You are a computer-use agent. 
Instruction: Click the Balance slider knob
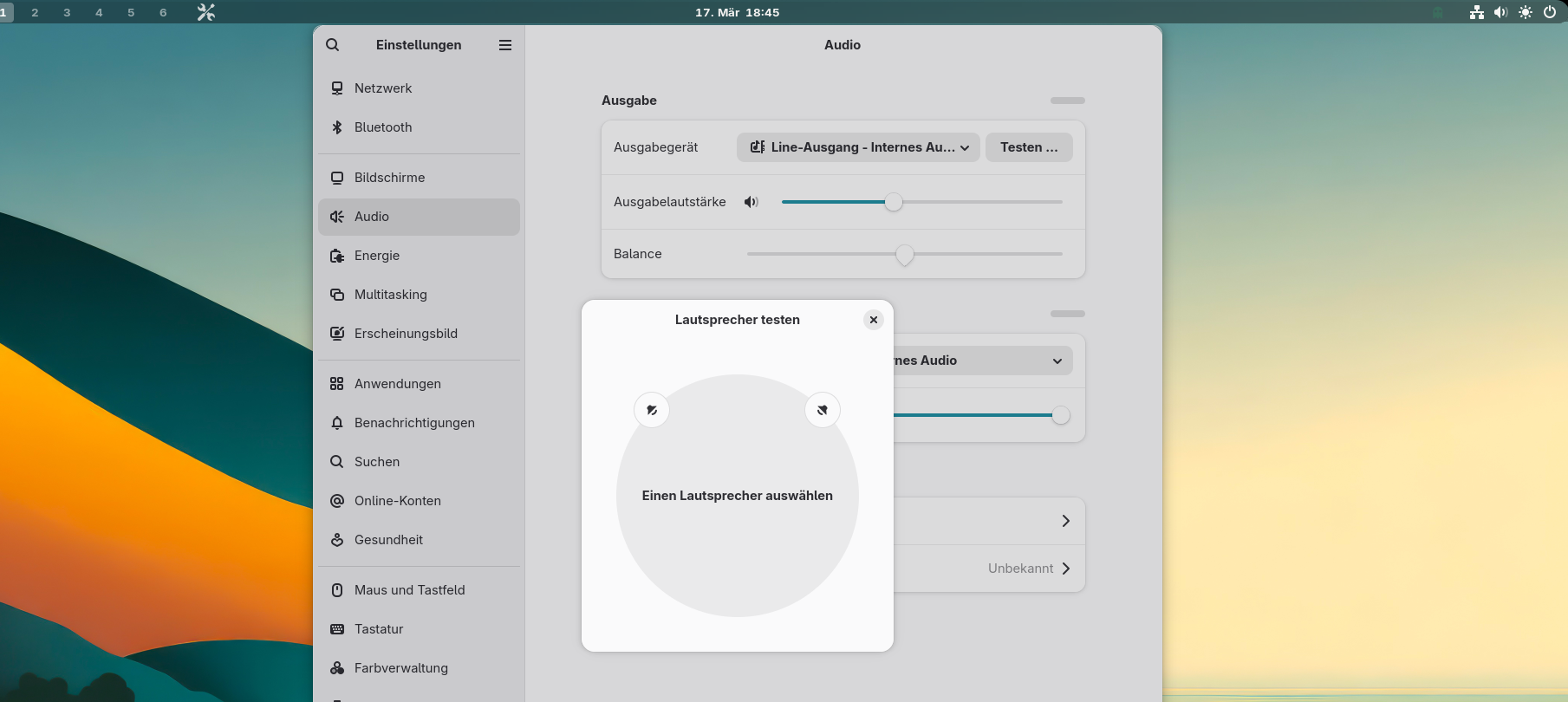pos(905,254)
